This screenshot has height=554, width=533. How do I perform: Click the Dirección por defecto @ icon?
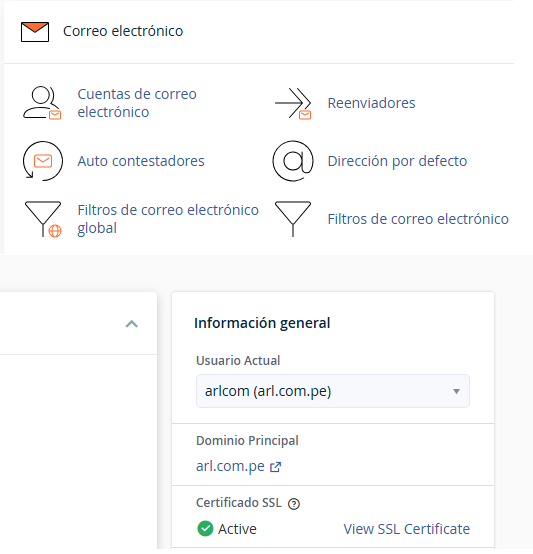[293, 161]
